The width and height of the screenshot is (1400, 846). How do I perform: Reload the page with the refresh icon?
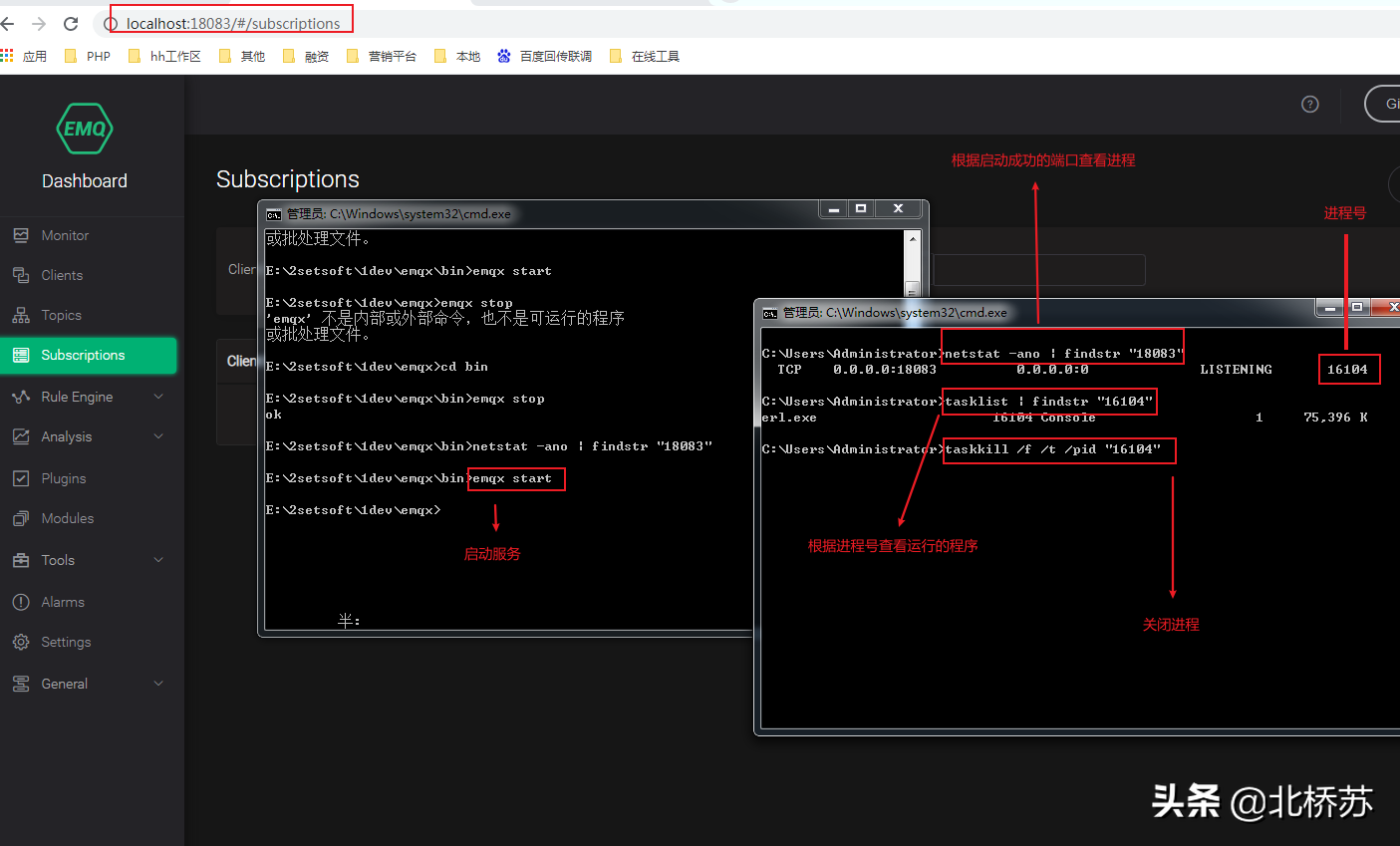click(x=71, y=23)
